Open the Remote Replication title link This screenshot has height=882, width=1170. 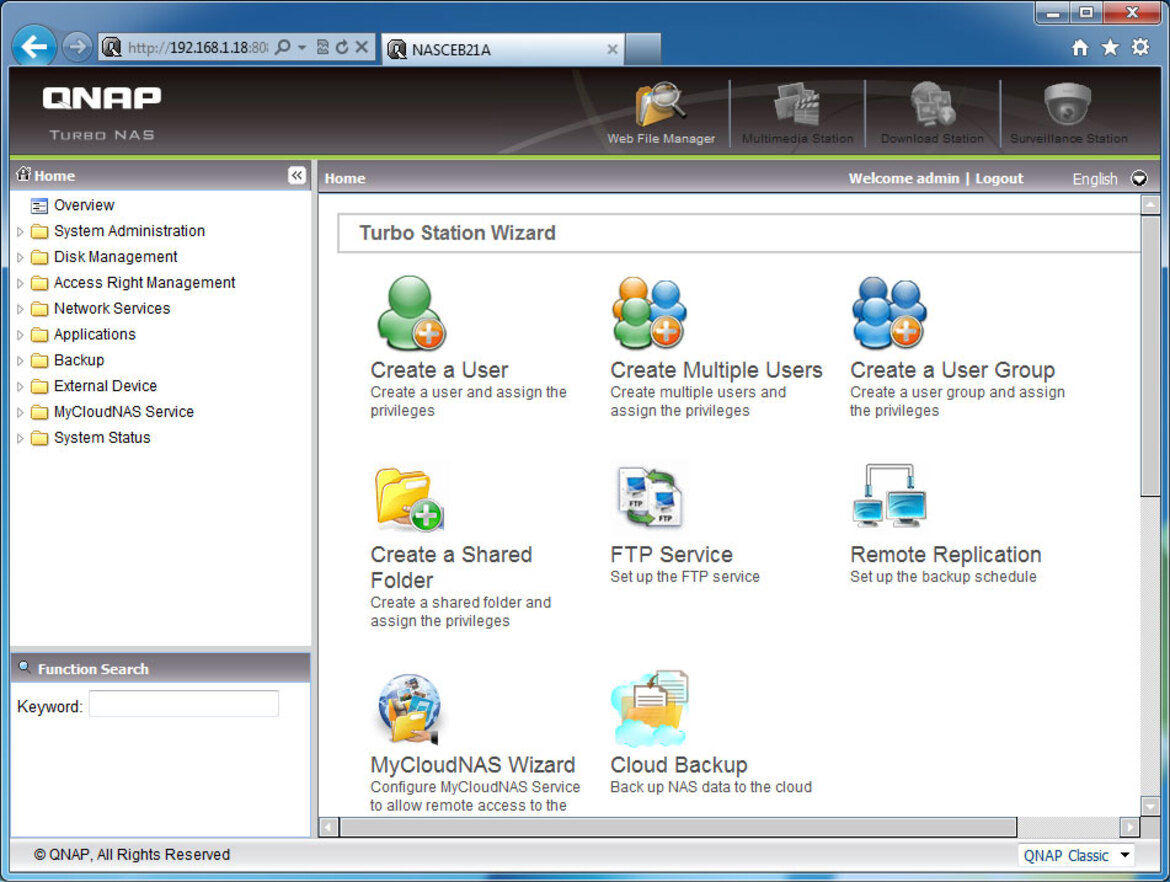click(945, 554)
